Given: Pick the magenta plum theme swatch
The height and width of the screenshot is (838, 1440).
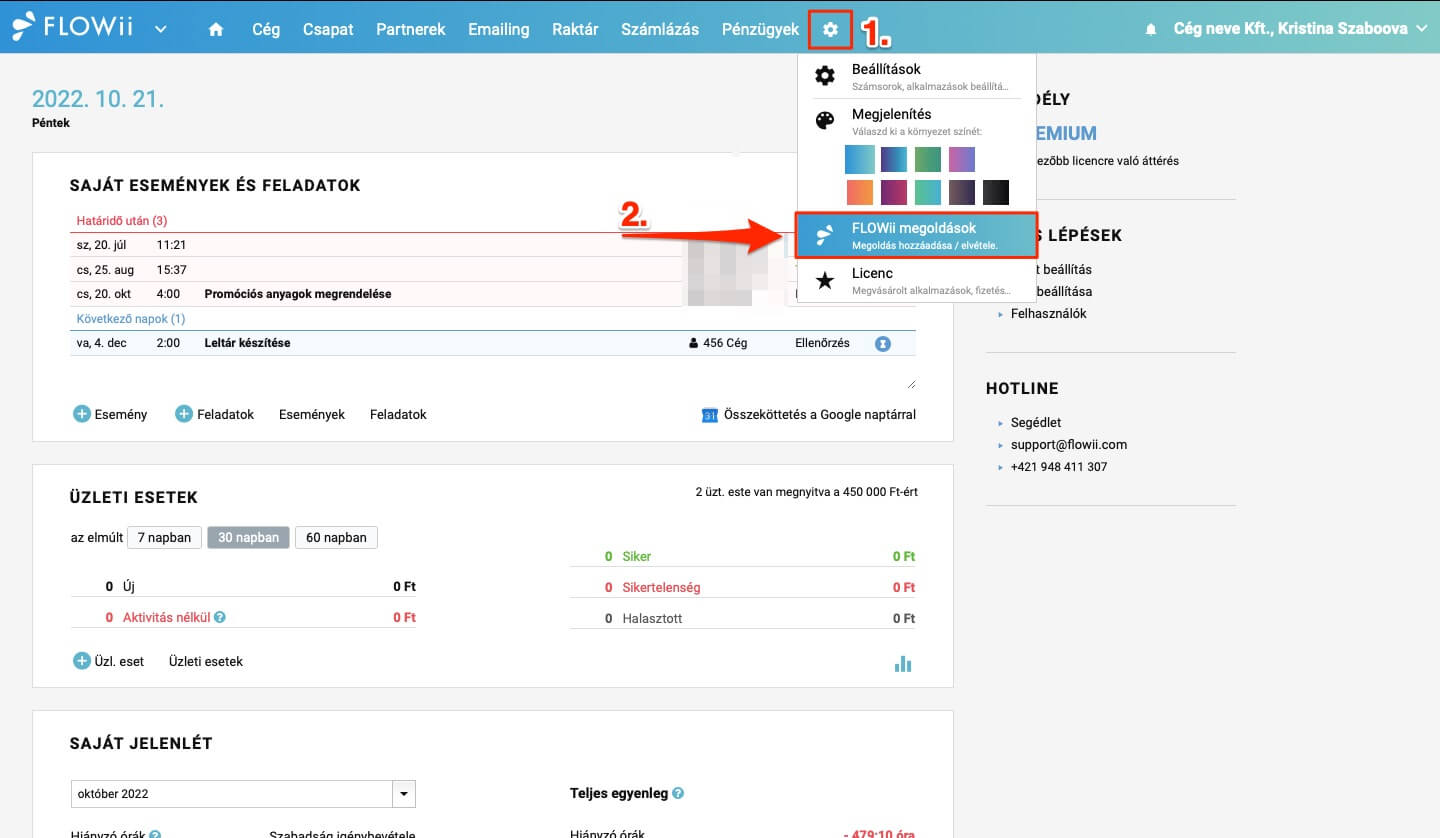Looking at the screenshot, I should point(894,192).
